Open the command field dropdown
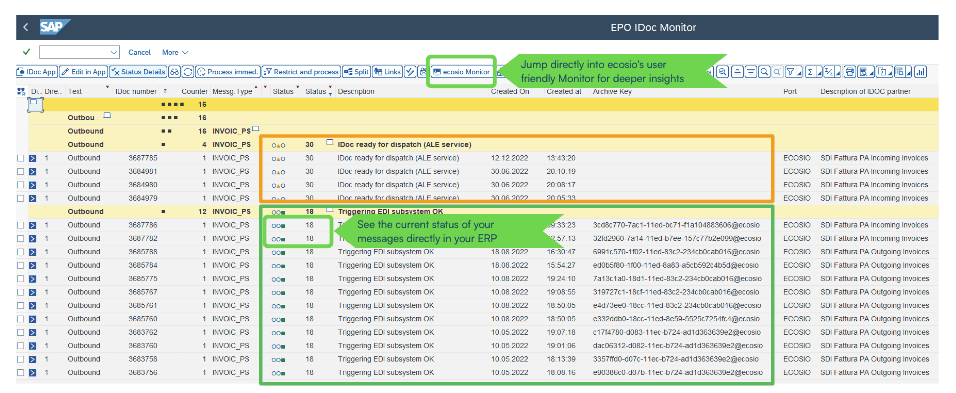 (113, 52)
